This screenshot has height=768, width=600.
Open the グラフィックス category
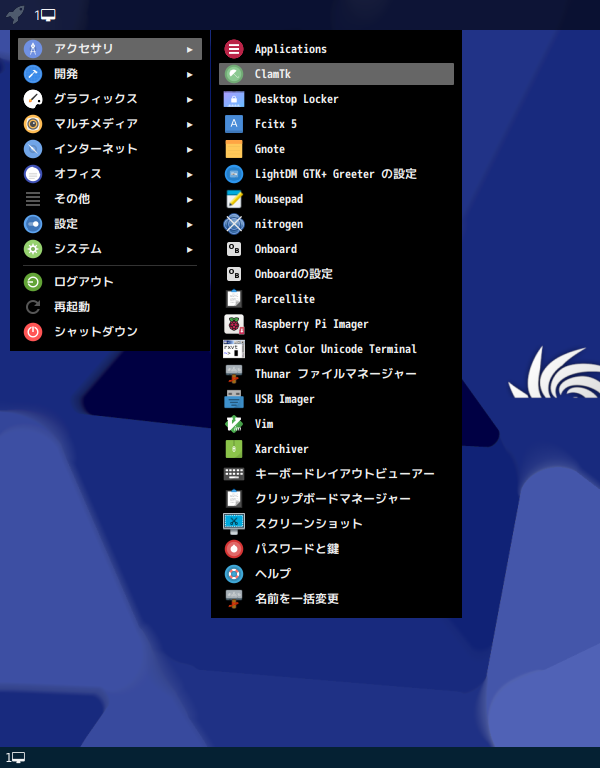(x=110, y=99)
